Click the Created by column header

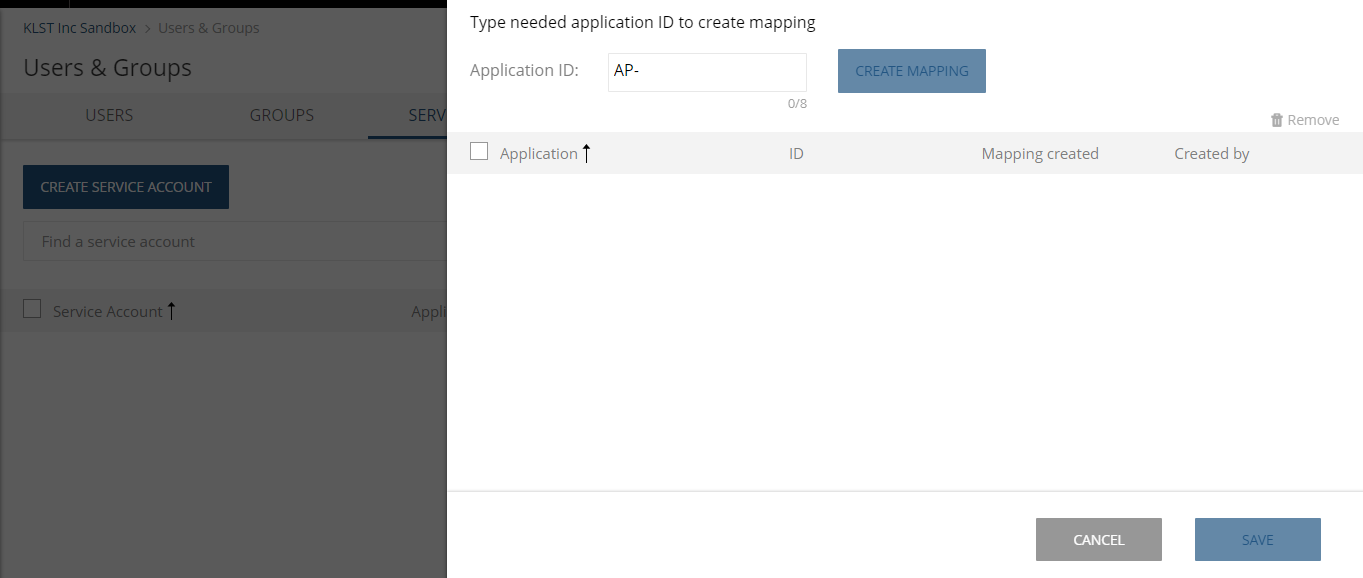(1212, 153)
